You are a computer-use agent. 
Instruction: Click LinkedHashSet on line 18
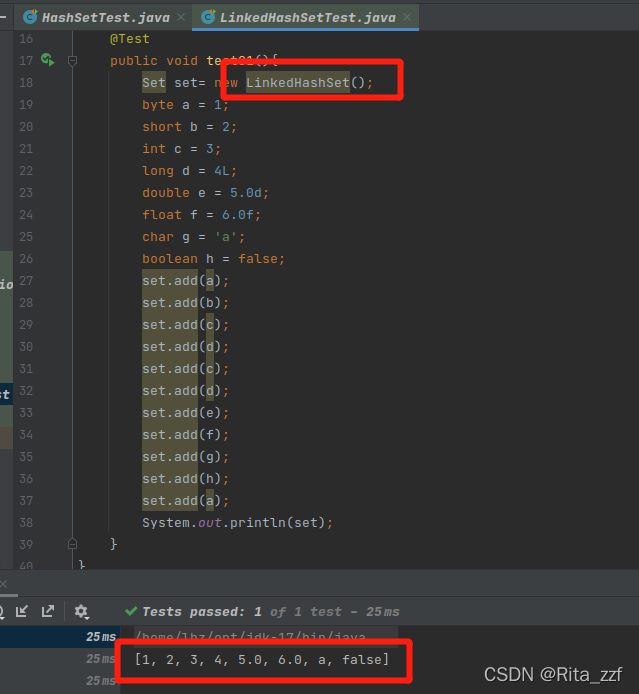click(298, 82)
